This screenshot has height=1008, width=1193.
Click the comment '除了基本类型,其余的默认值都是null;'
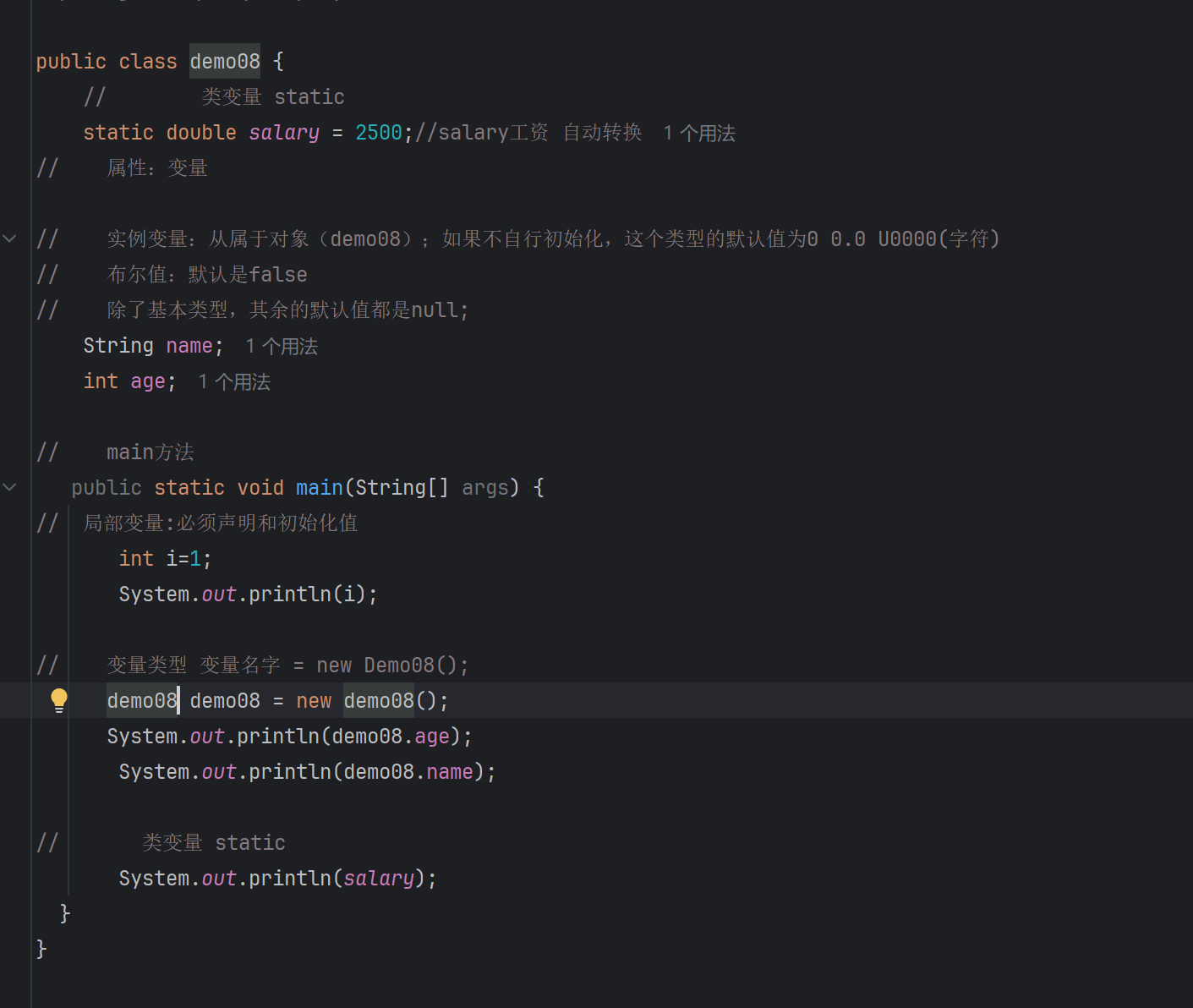[287, 310]
